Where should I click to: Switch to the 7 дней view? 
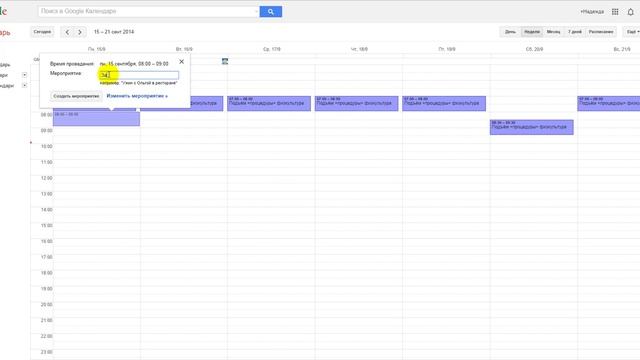575,32
